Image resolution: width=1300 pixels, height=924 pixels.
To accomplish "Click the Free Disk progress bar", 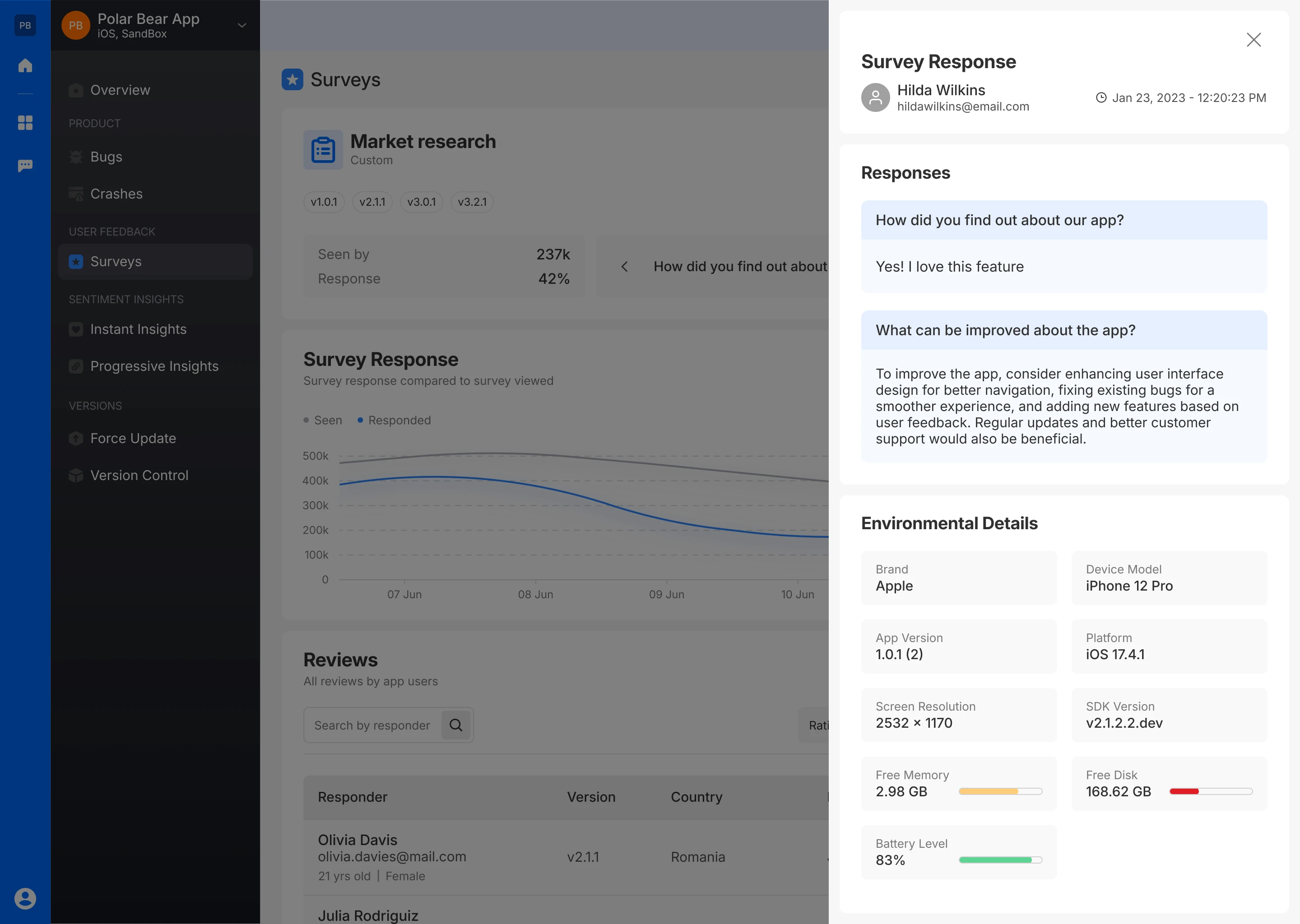I will pyautogui.click(x=1211, y=791).
